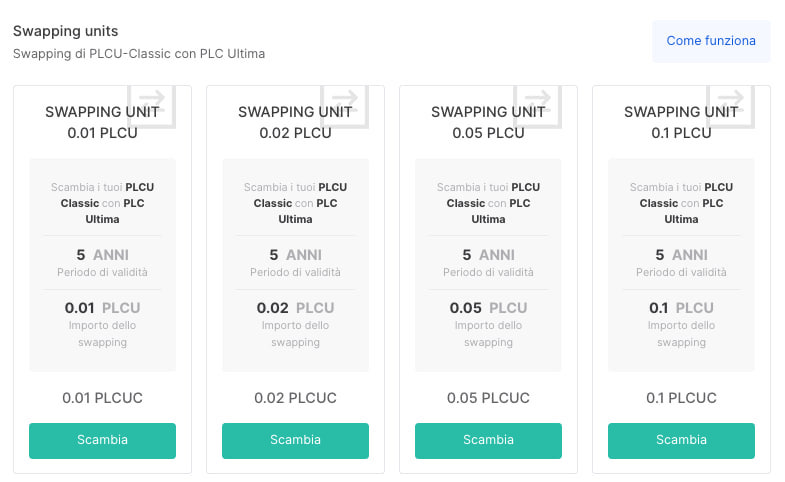Click the 0.1 PLCUC price label
The height and width of the screenshot is (482, 785).
(681, 398)
